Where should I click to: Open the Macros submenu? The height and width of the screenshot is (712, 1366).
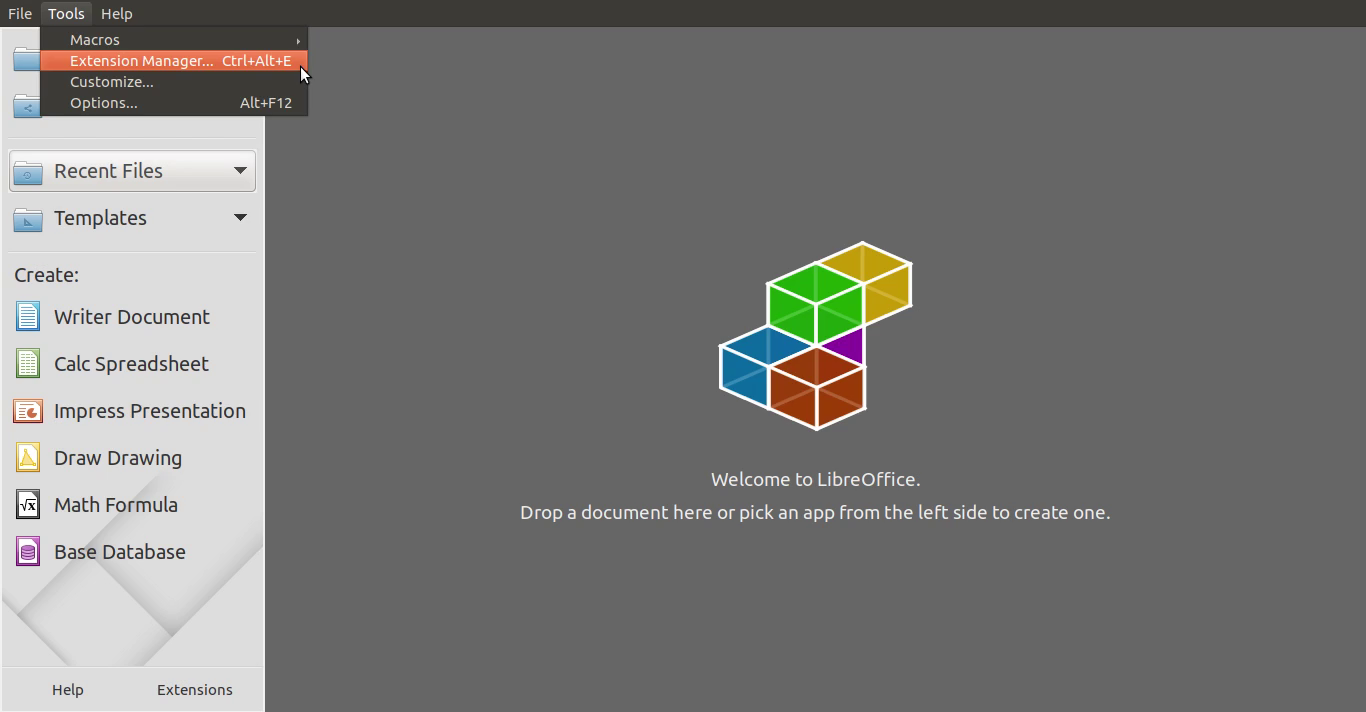(174, 40)
